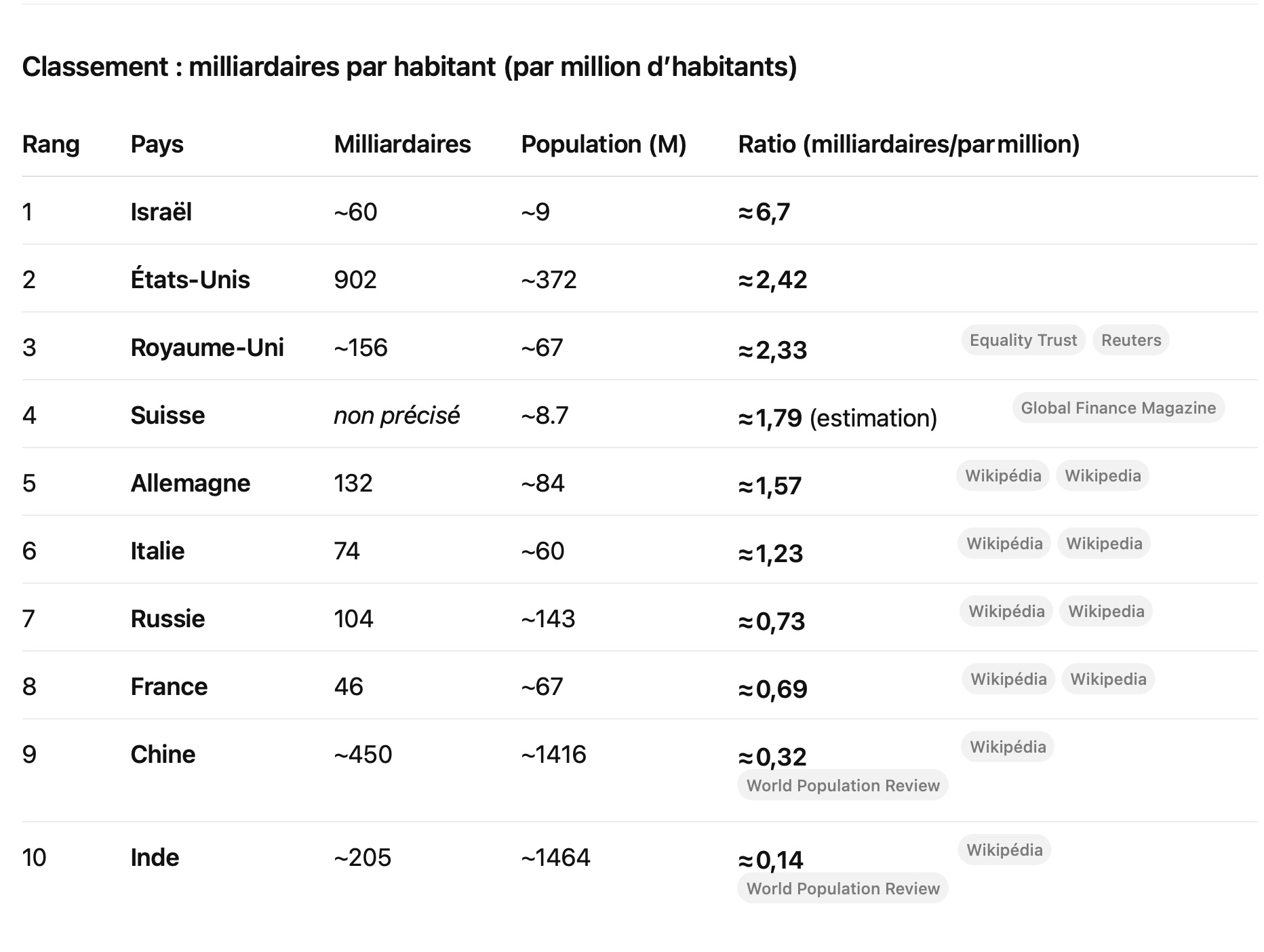Click the Wikipédia chip in the Inde row
Screen dimensions: 1264x952
coord(1004,850)
